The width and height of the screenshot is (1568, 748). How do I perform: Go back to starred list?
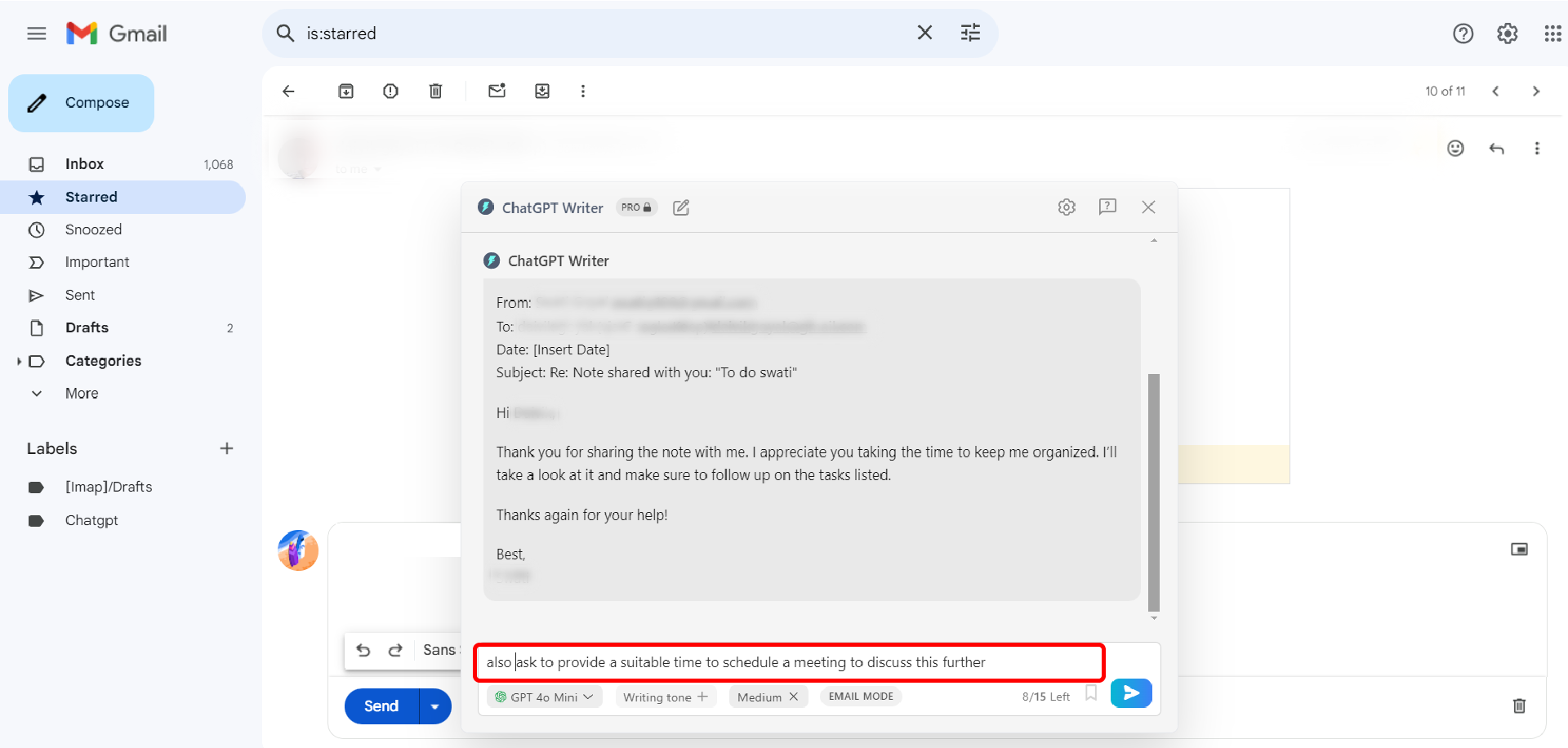(x=288, y=91)
